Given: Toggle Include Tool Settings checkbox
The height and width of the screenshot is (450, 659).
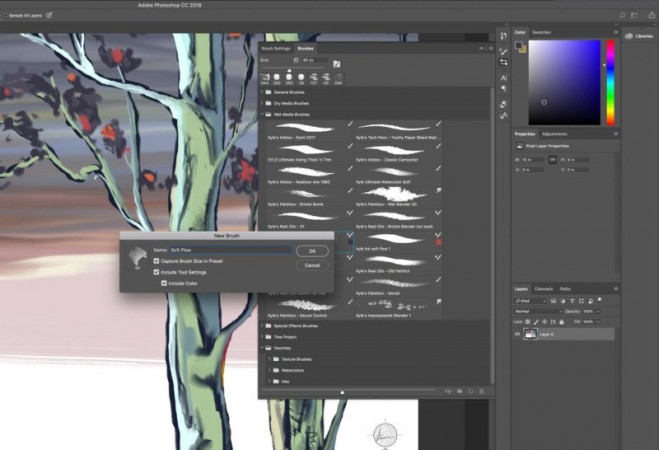Looking at the screenshot, I should (156, 272).
